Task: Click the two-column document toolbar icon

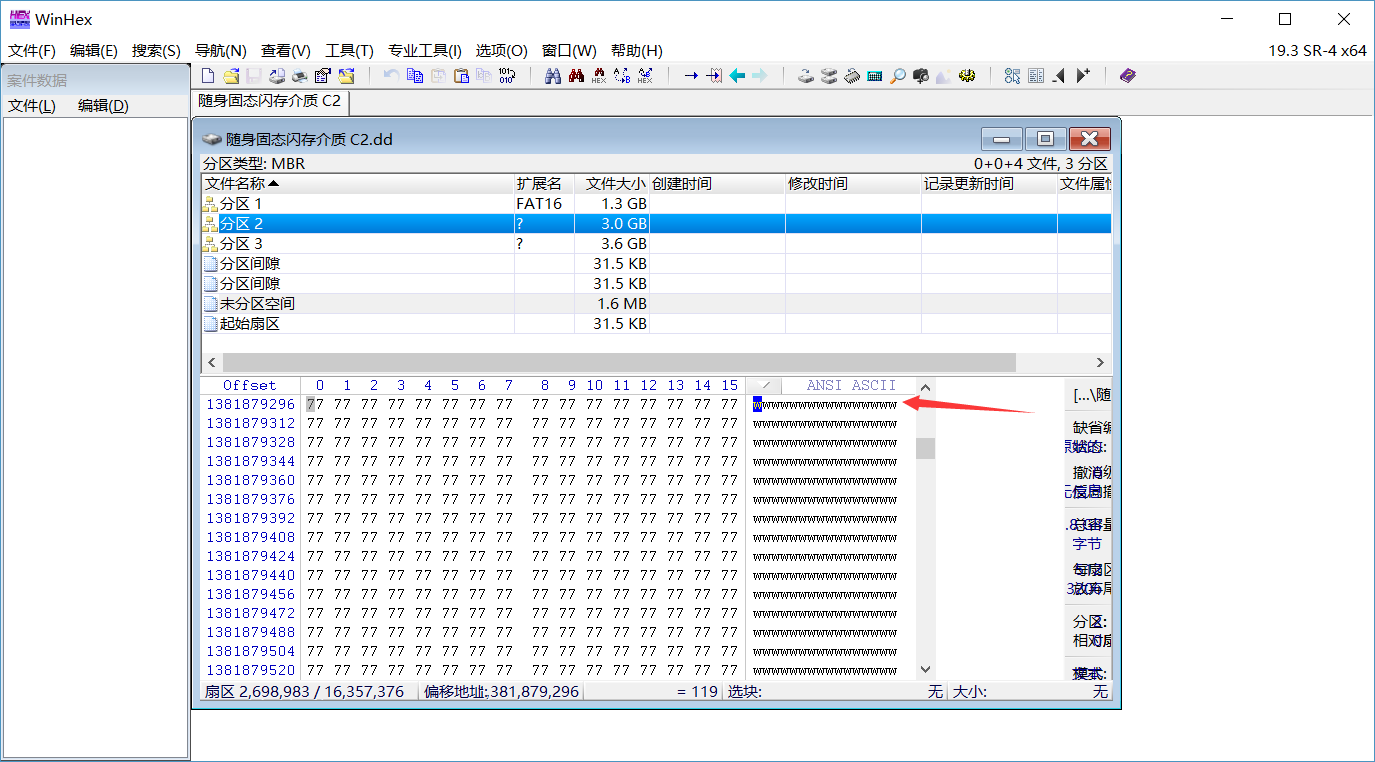Action: pos(1035,75)
